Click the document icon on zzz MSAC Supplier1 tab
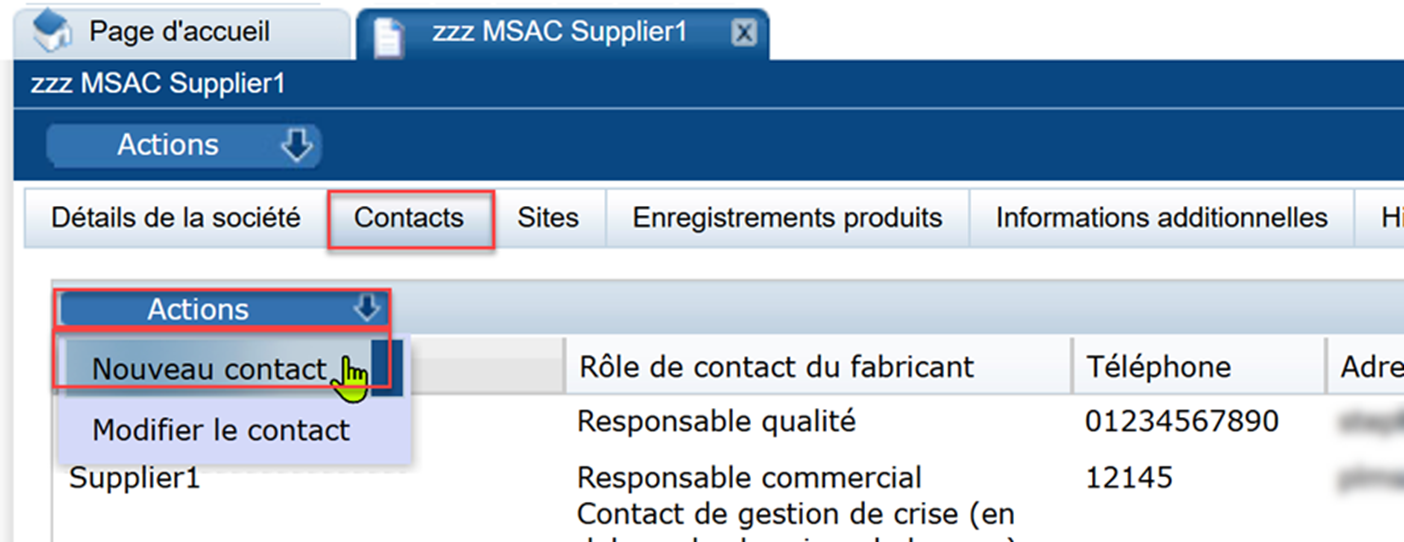This screenshot has height=542, width=1404. [x=388, y=36]
